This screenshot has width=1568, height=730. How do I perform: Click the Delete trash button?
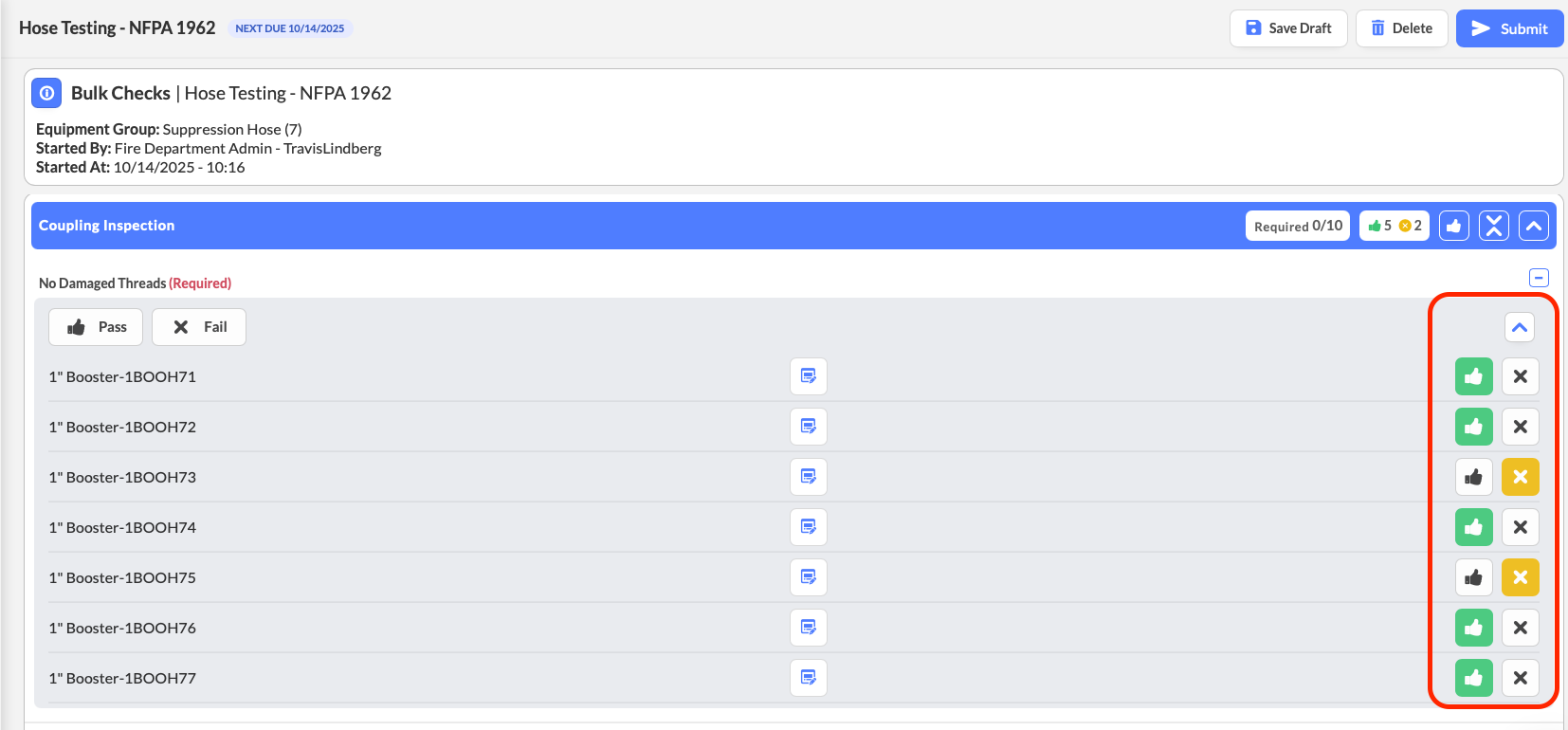pyautogui.click(x=1401, y=28)
